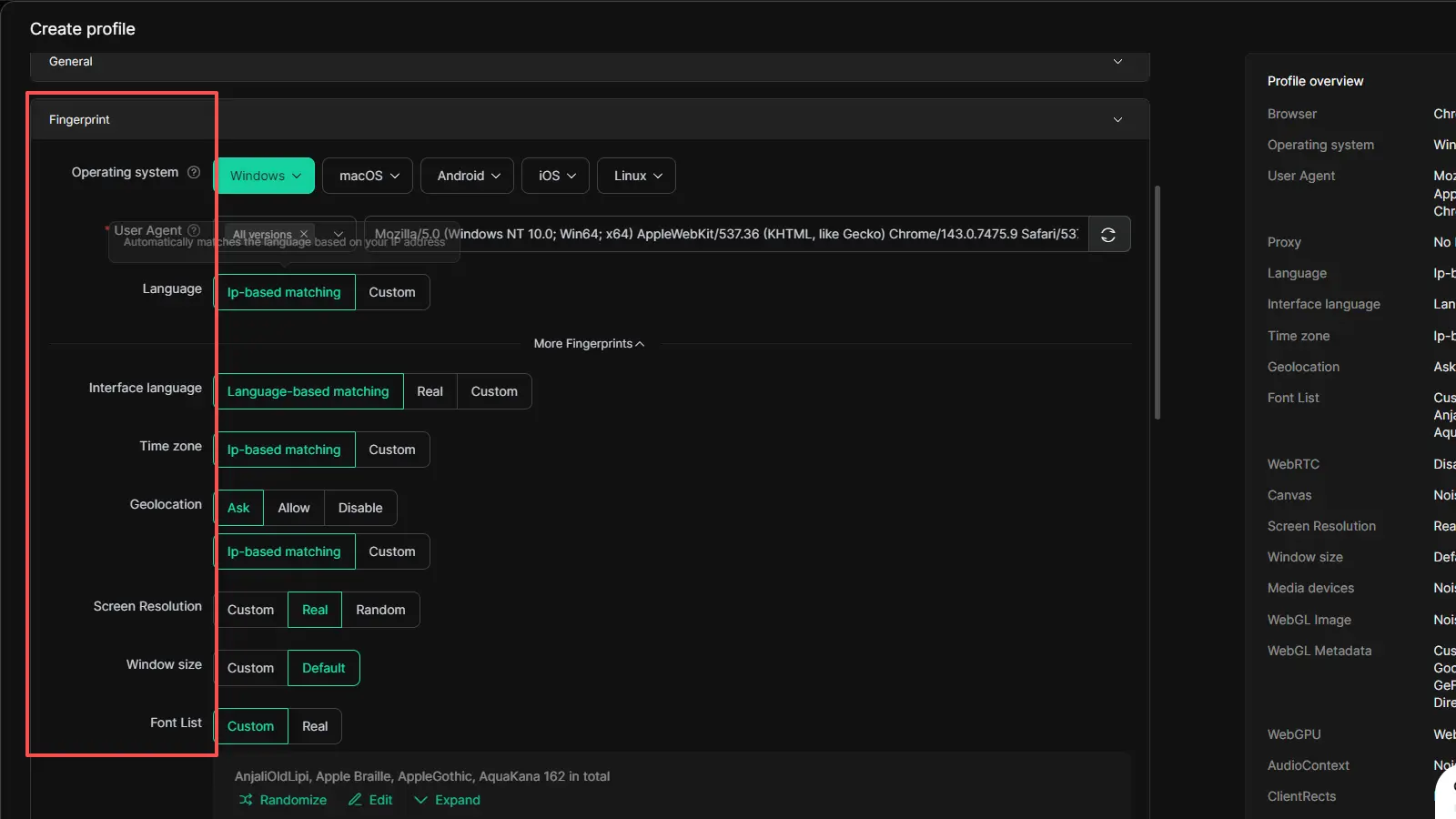The image size is (1456, 819).
Task: Click the Operating system help icon
Action: (194, 172)
